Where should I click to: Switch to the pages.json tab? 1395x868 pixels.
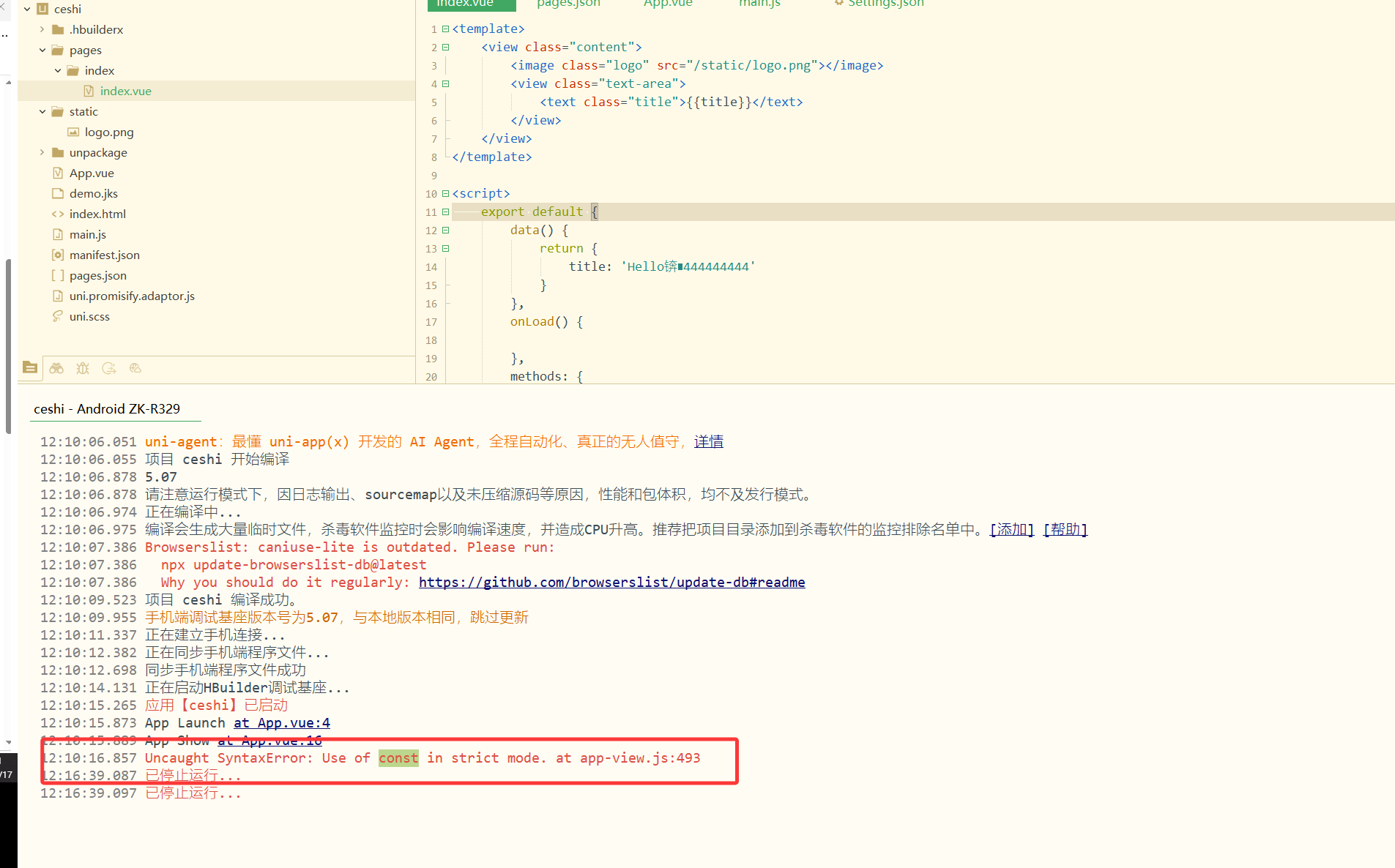tap(568, 4)
